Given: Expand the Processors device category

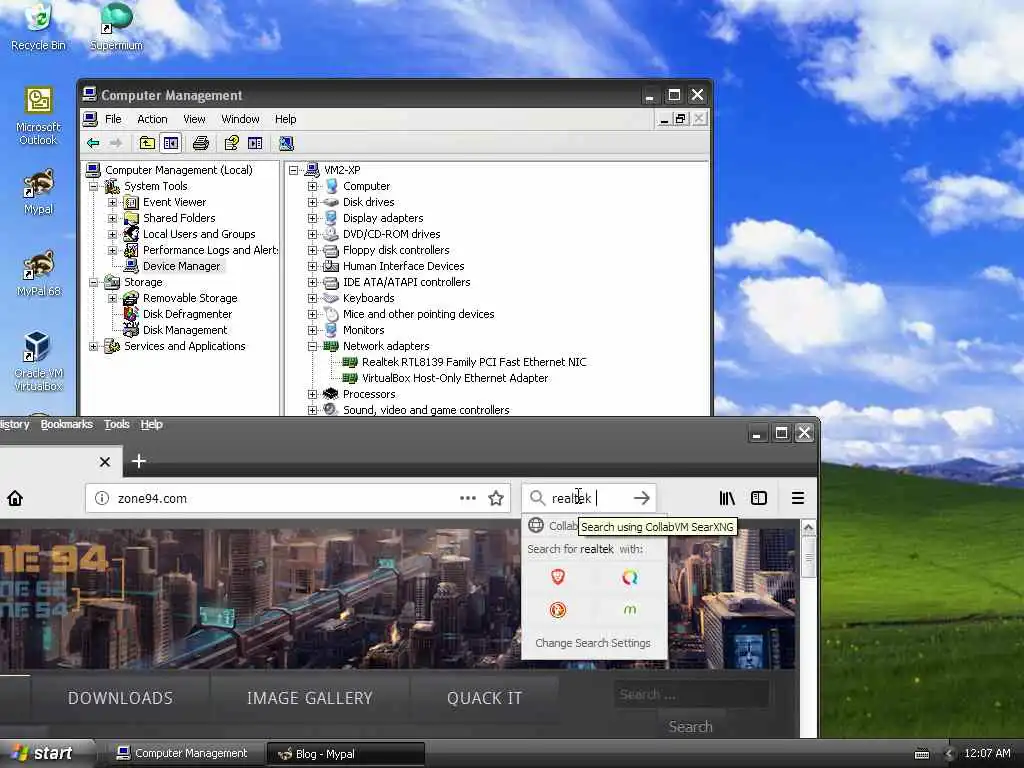Looking at the screenshot, I should 312,394.
